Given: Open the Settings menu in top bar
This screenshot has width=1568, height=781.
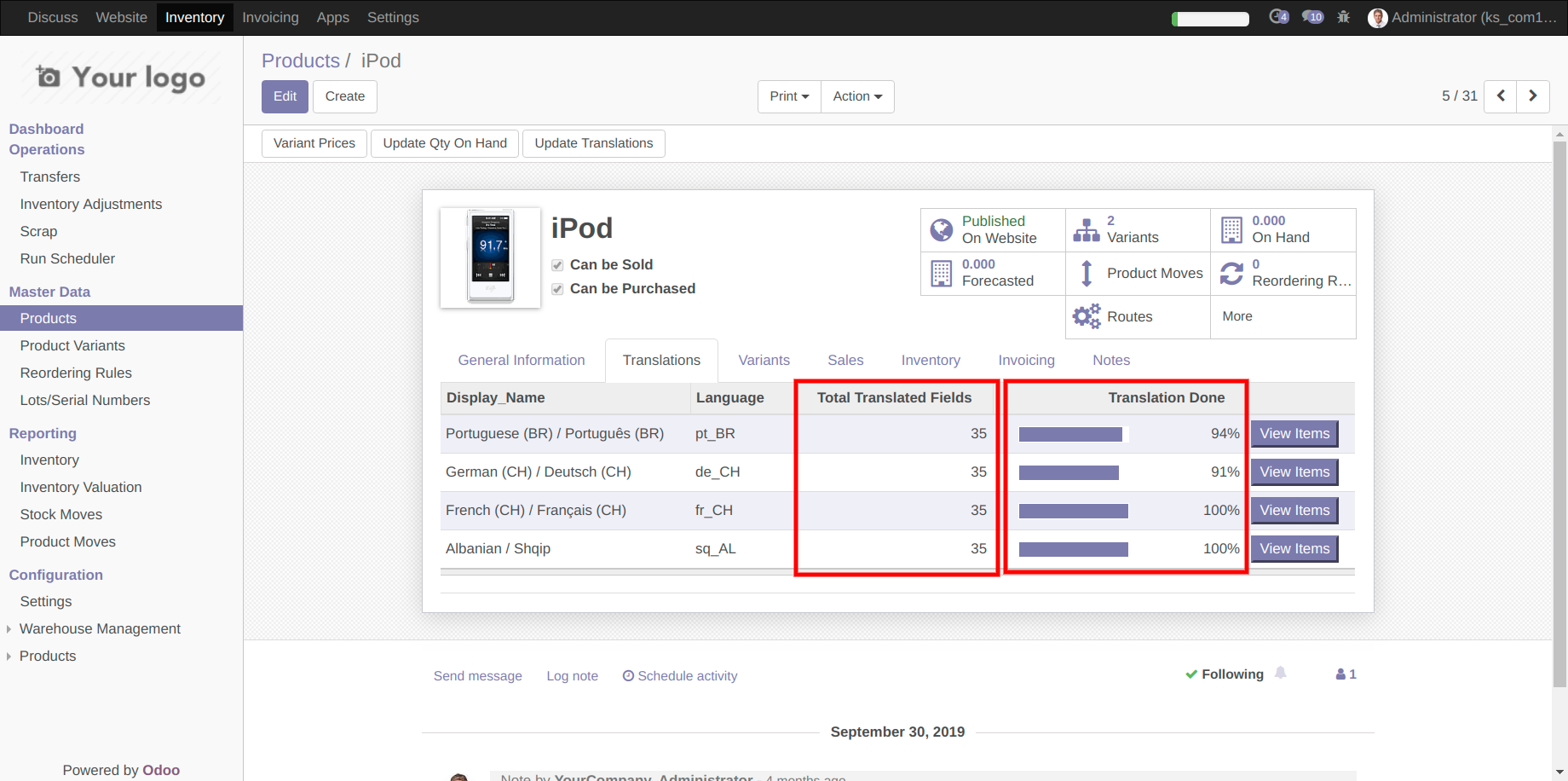Looking at the screenshot, I should pyautogui.click(x=393, y=17).
